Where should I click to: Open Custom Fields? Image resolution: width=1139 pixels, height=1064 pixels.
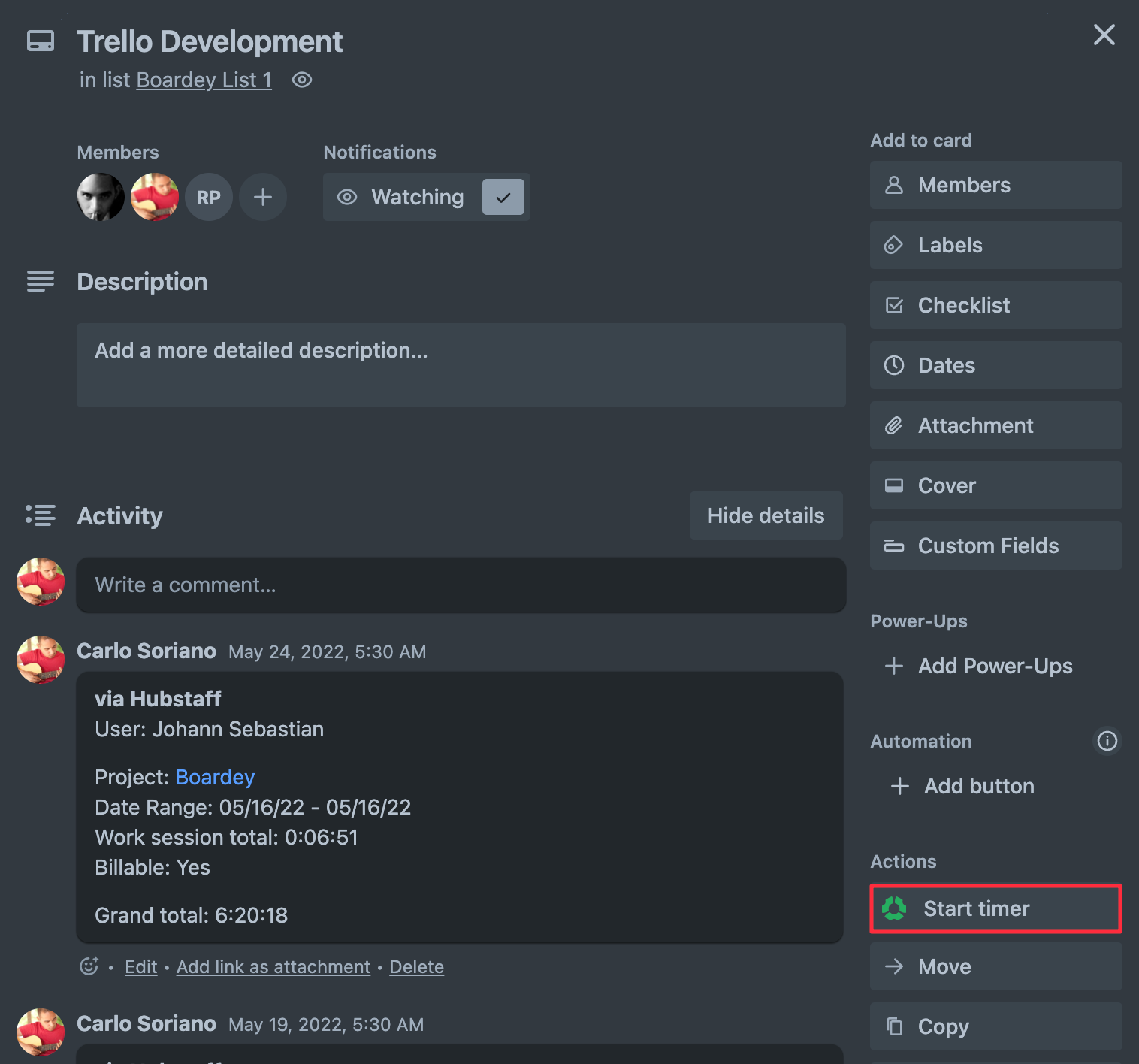tap(996, 546)
